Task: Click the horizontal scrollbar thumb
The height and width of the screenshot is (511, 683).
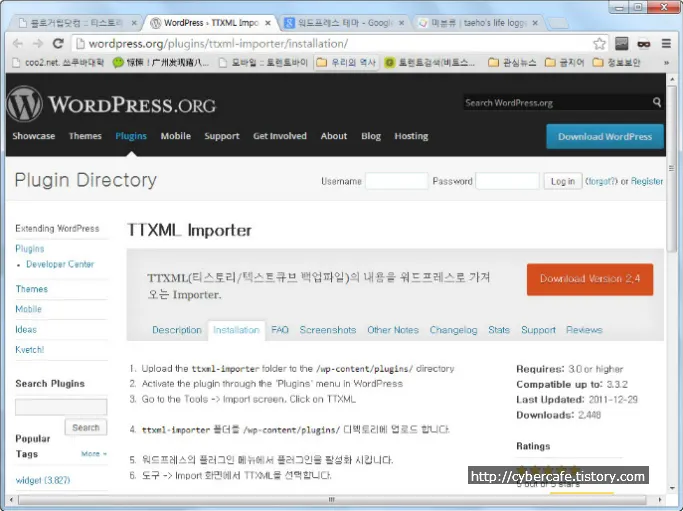Action: pyautogui.click(x=332, y=500)
